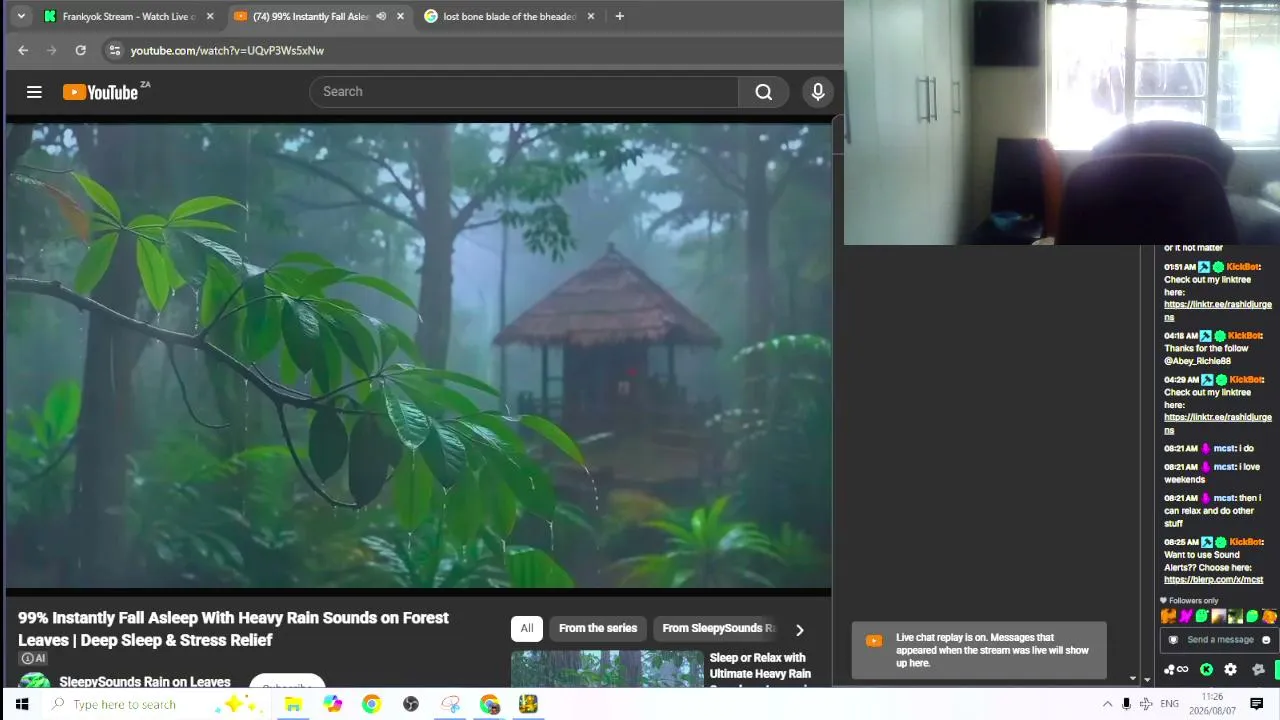
Task: Open the emoji picker in the chat box
Action: click(x=1266, y=640)
